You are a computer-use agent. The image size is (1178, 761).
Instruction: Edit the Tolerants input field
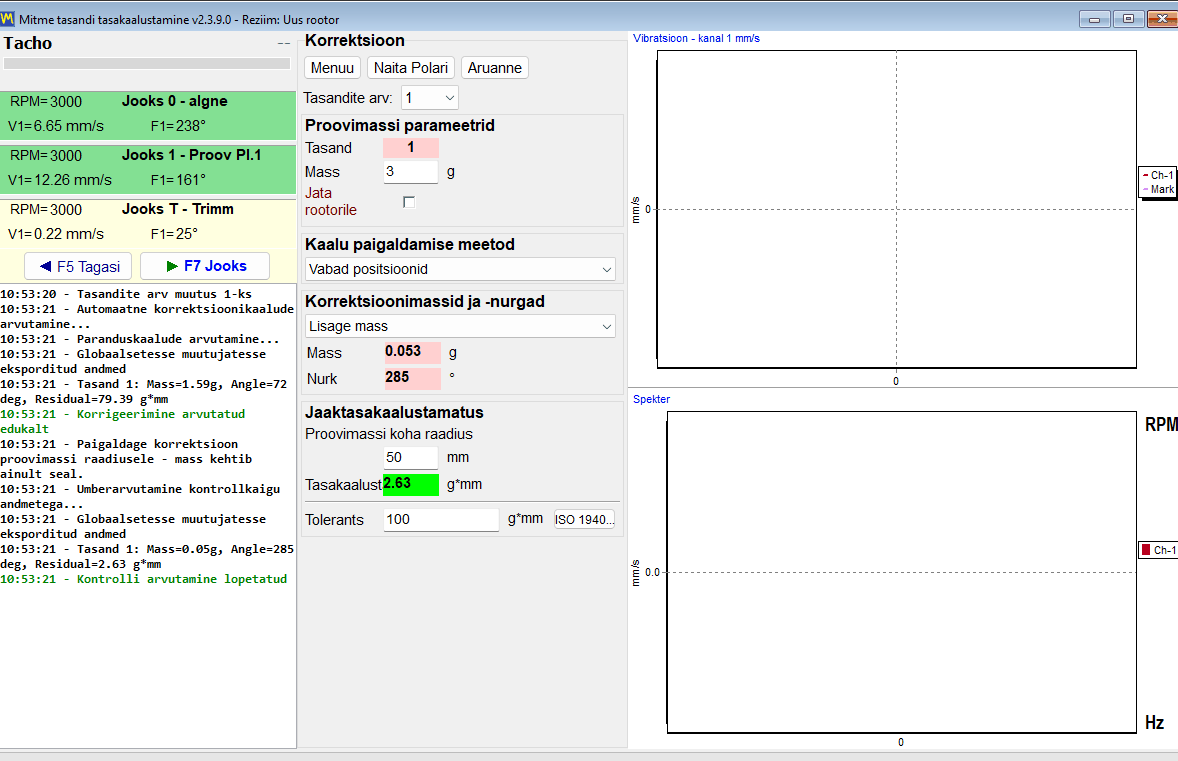[441, 520]
